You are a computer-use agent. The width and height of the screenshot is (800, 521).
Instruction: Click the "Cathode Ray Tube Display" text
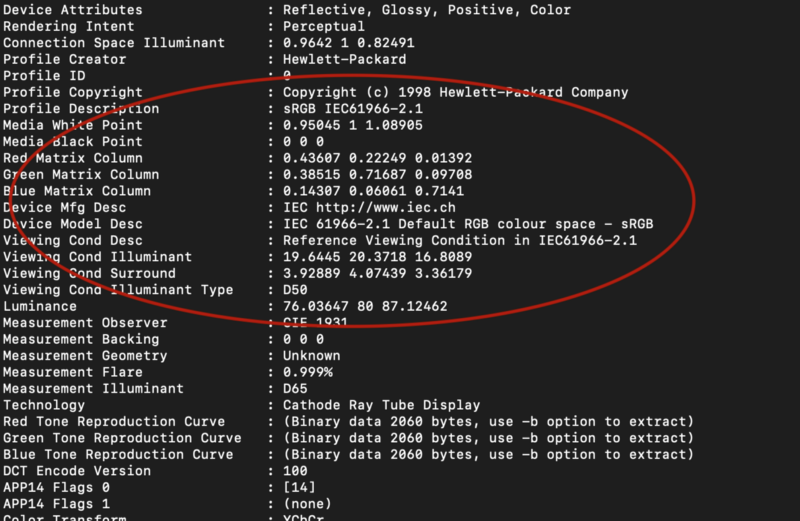[382, 405]
